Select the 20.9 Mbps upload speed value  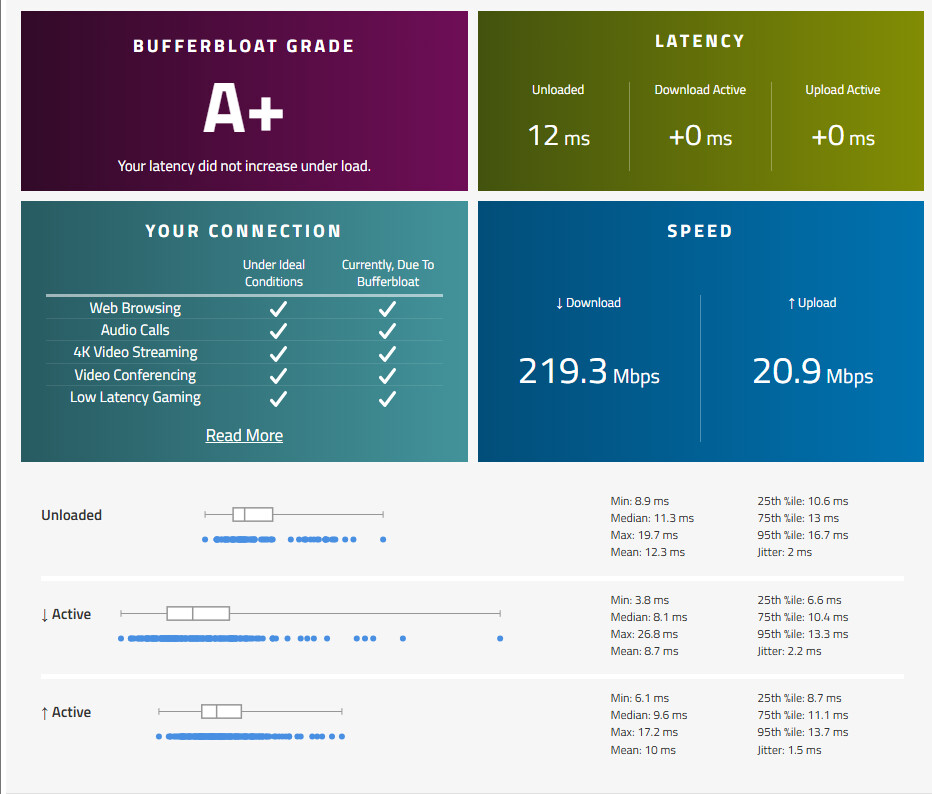point(812,372)
